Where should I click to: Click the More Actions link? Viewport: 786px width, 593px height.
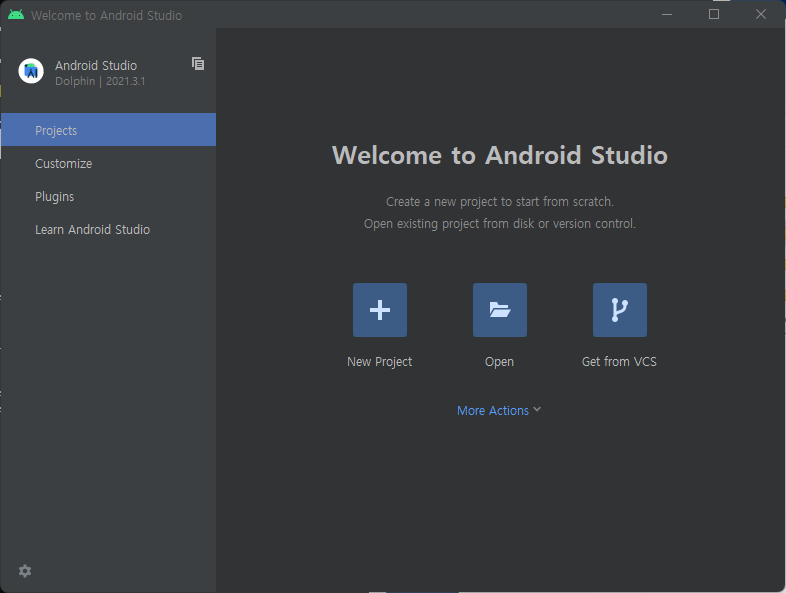coord(492,411)
